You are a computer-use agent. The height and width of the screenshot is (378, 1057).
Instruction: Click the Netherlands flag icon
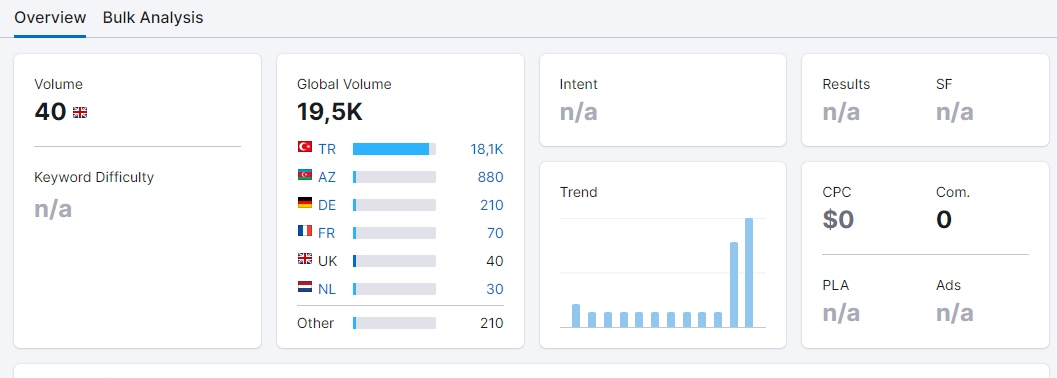(x=305, y=287)
